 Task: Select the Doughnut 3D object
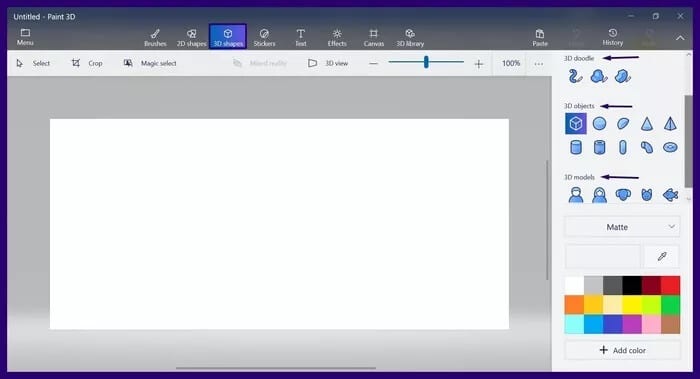[670, 147]
